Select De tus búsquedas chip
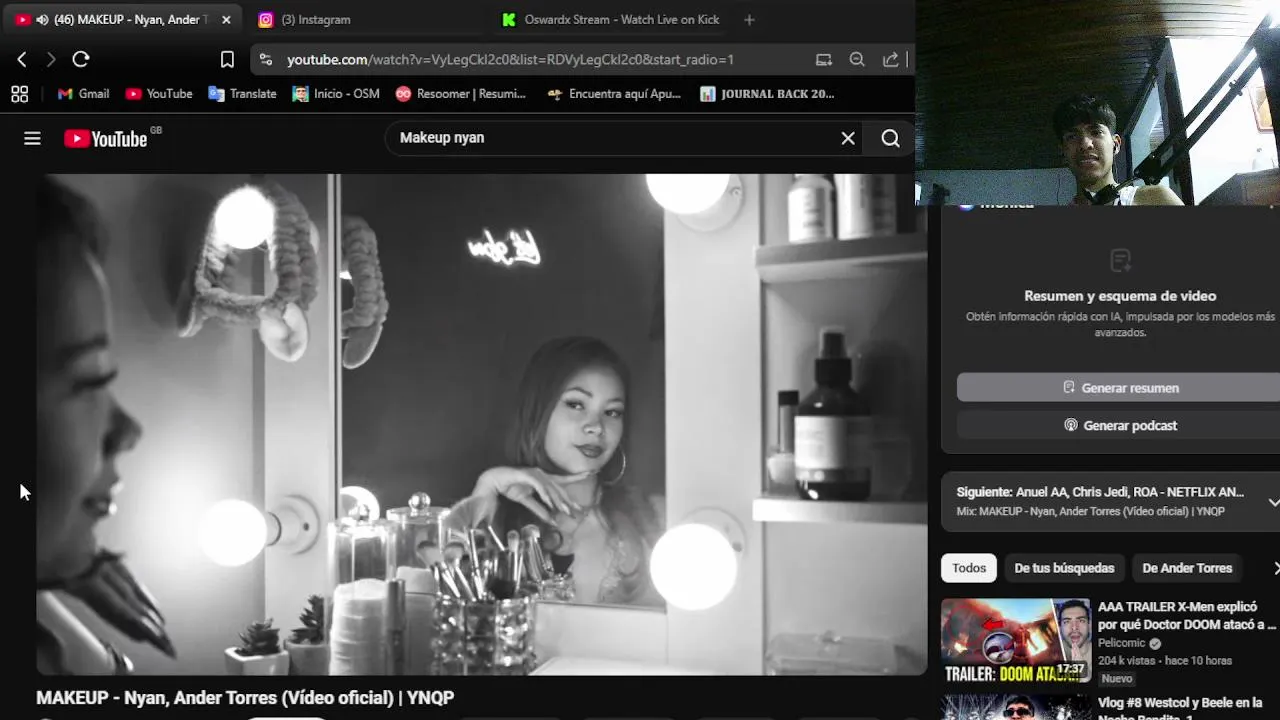The height and width of the screenshot is (720, 1280). coord(1064,568)
